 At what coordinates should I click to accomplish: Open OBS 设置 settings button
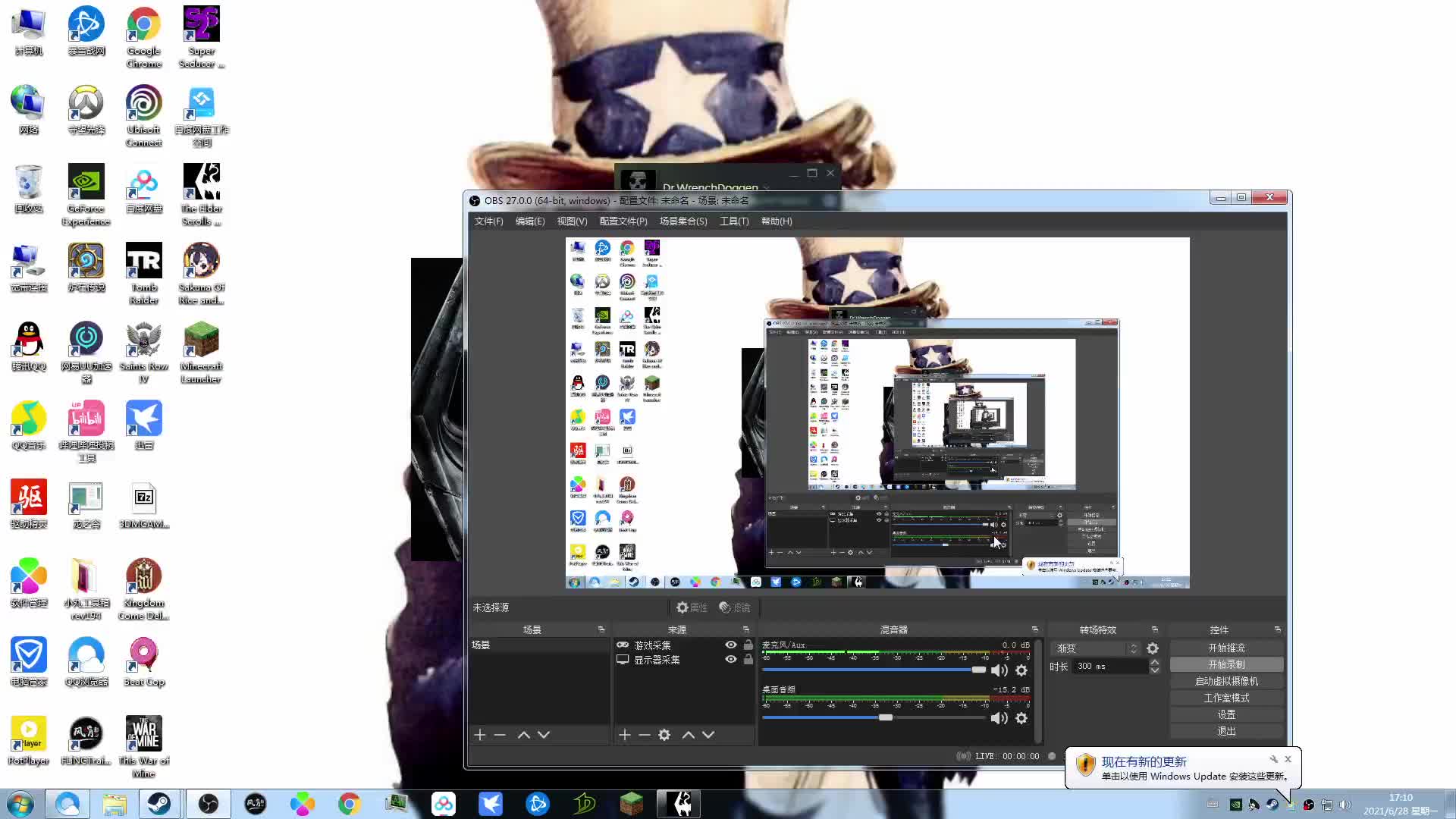click(x=1226, y=714)
